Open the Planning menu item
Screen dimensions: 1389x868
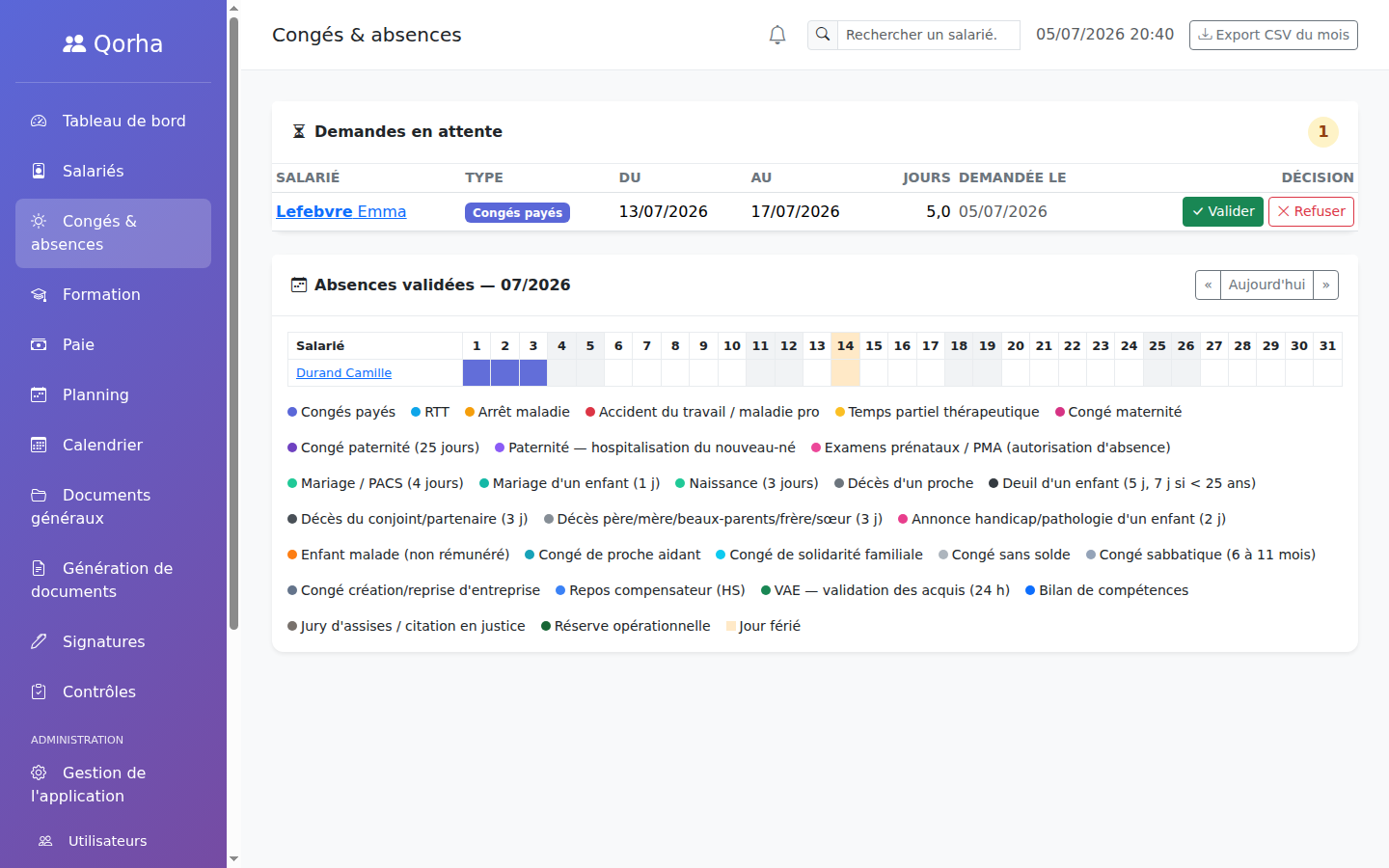coord(113,395)
